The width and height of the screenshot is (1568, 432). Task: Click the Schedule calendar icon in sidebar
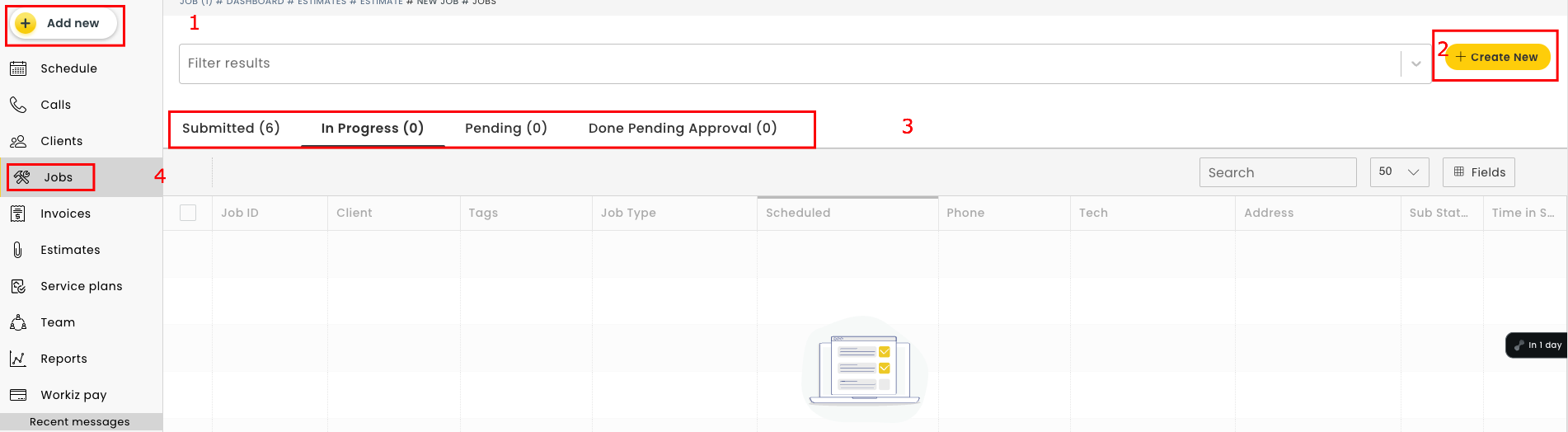[x=18, y=68]
